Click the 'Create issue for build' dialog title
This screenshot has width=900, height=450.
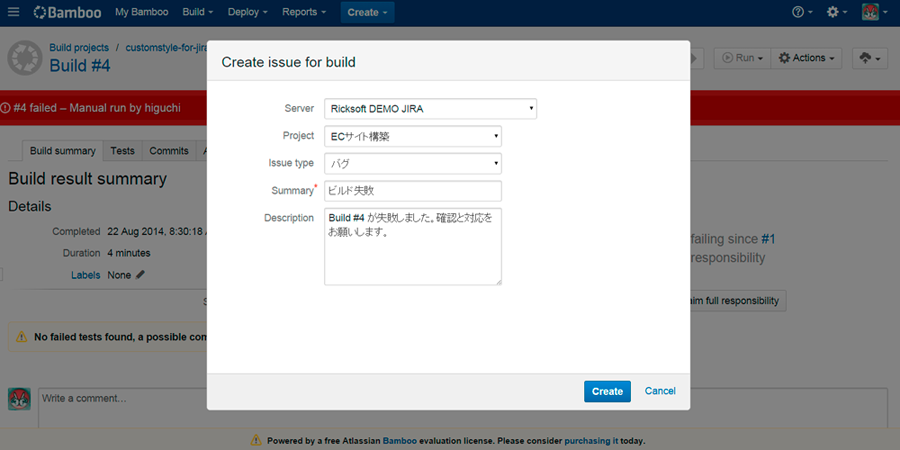click(289, 62)
